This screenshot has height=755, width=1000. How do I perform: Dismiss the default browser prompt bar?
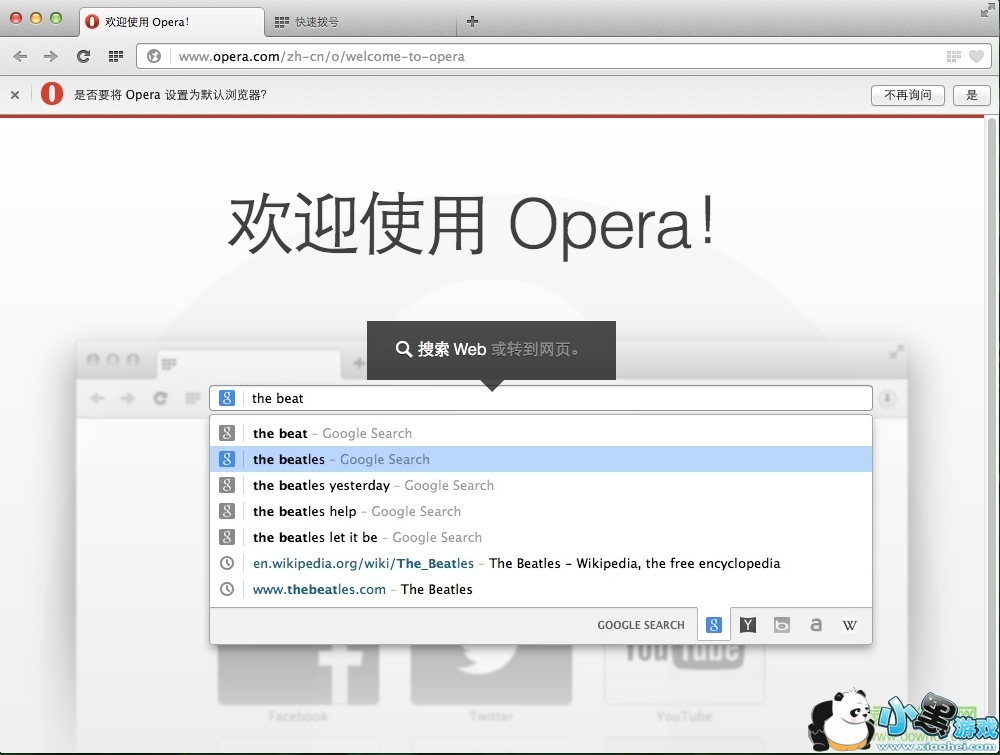pyautogui.click(x=15, y=95)
